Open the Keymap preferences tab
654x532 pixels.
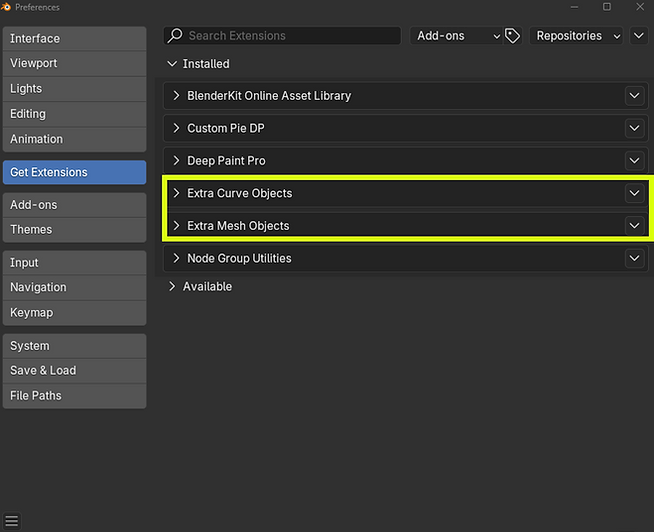click(74, 312)
